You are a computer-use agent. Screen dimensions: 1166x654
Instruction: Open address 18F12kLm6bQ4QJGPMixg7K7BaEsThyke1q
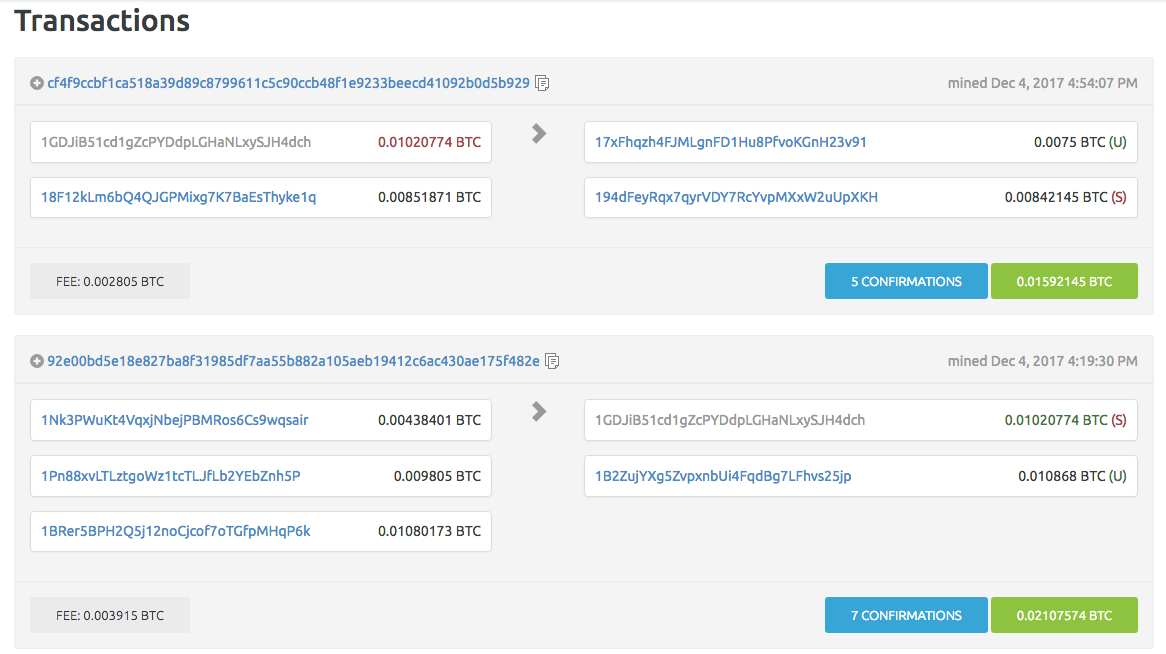pyautogui.click(x=178, y=197)
